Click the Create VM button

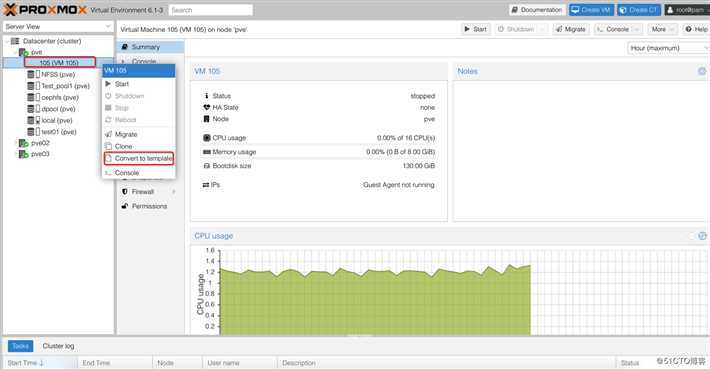(x=591, y=10)
